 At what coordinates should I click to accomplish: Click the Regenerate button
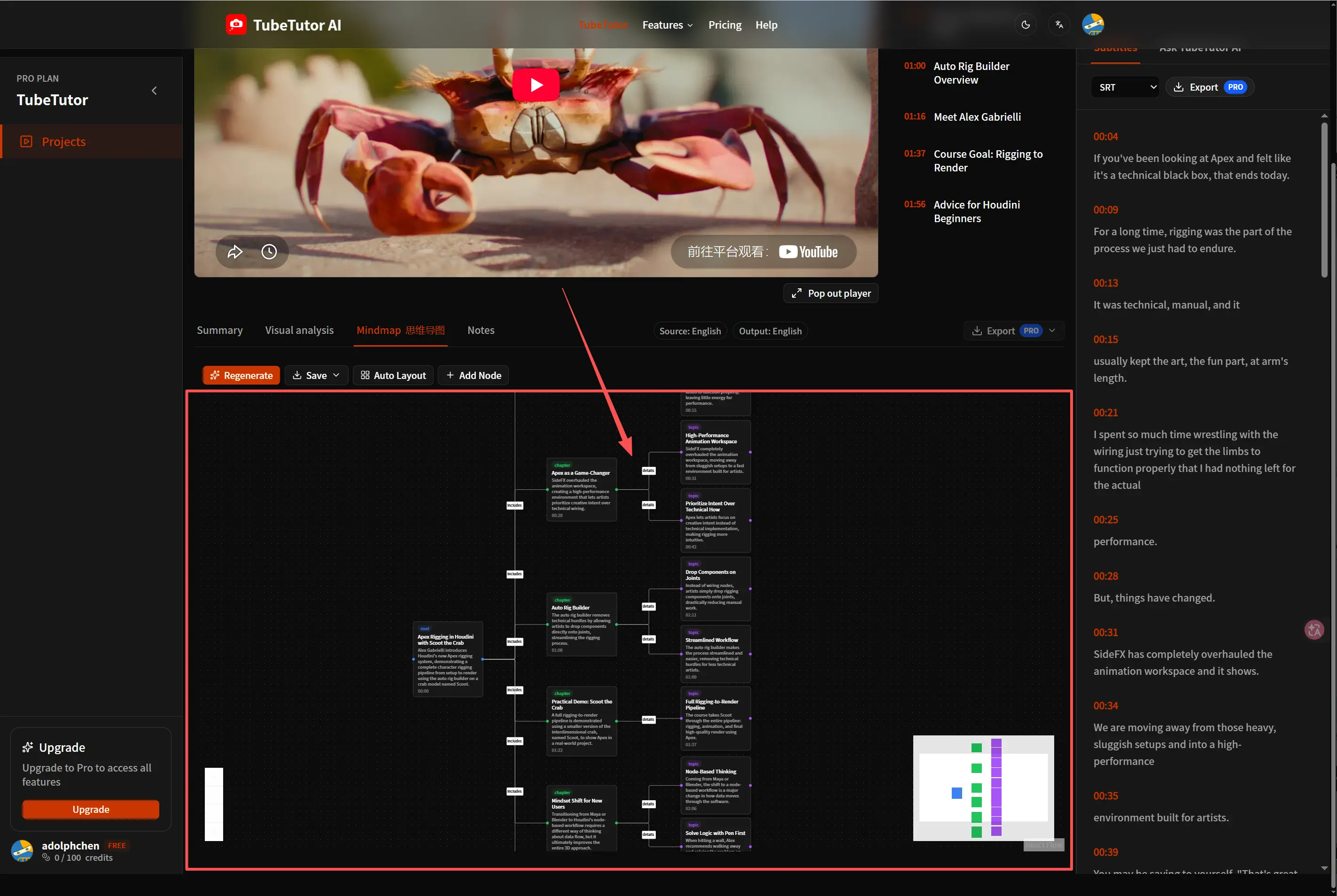pos(241,375)
